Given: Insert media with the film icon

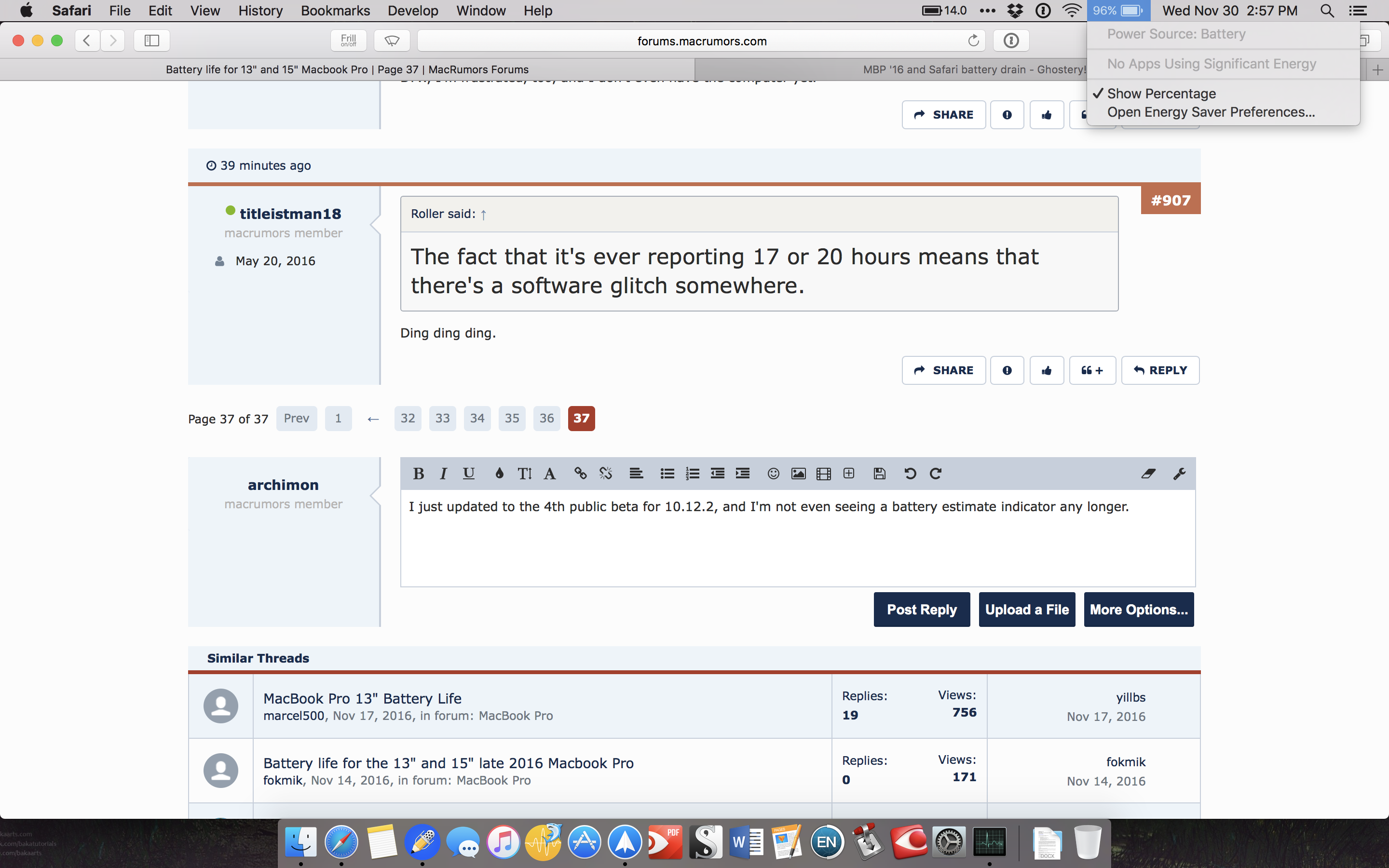Looking at the screenshot, I should [x=824, y=474].
